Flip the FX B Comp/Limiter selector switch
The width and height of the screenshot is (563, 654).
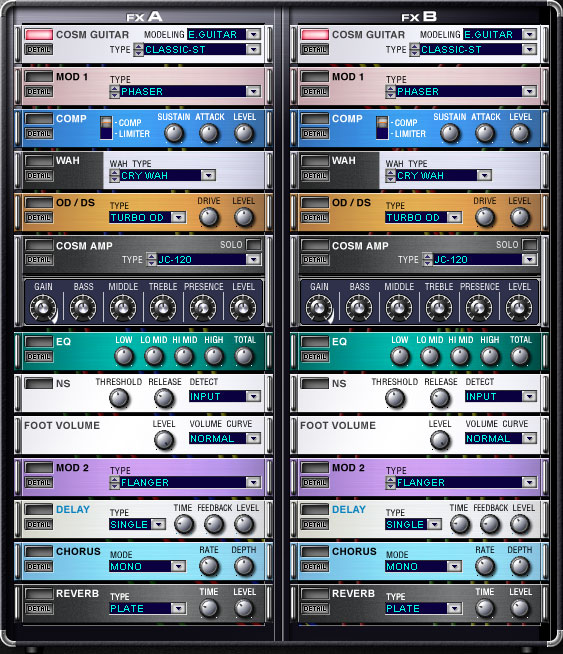pyautogui.click(x=382, y=128)
